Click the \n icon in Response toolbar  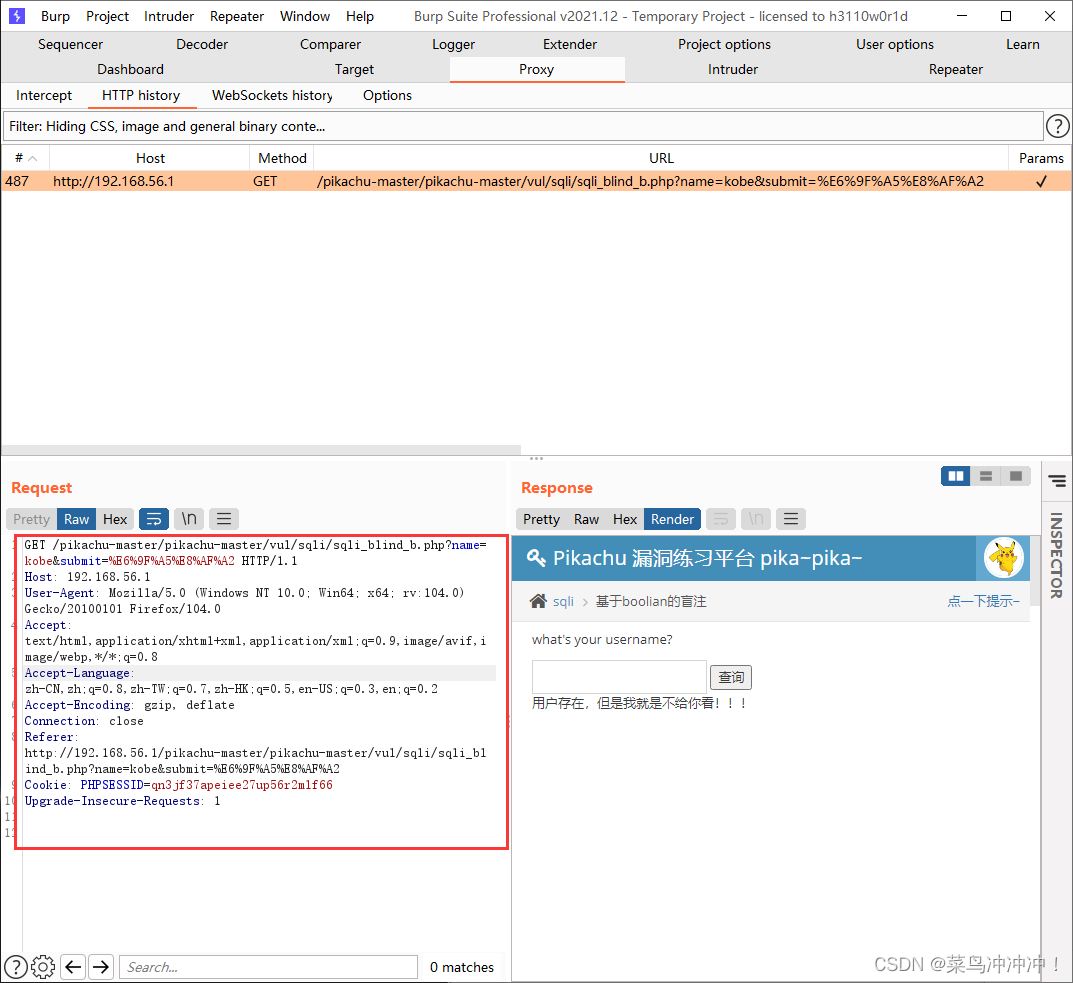755,519
